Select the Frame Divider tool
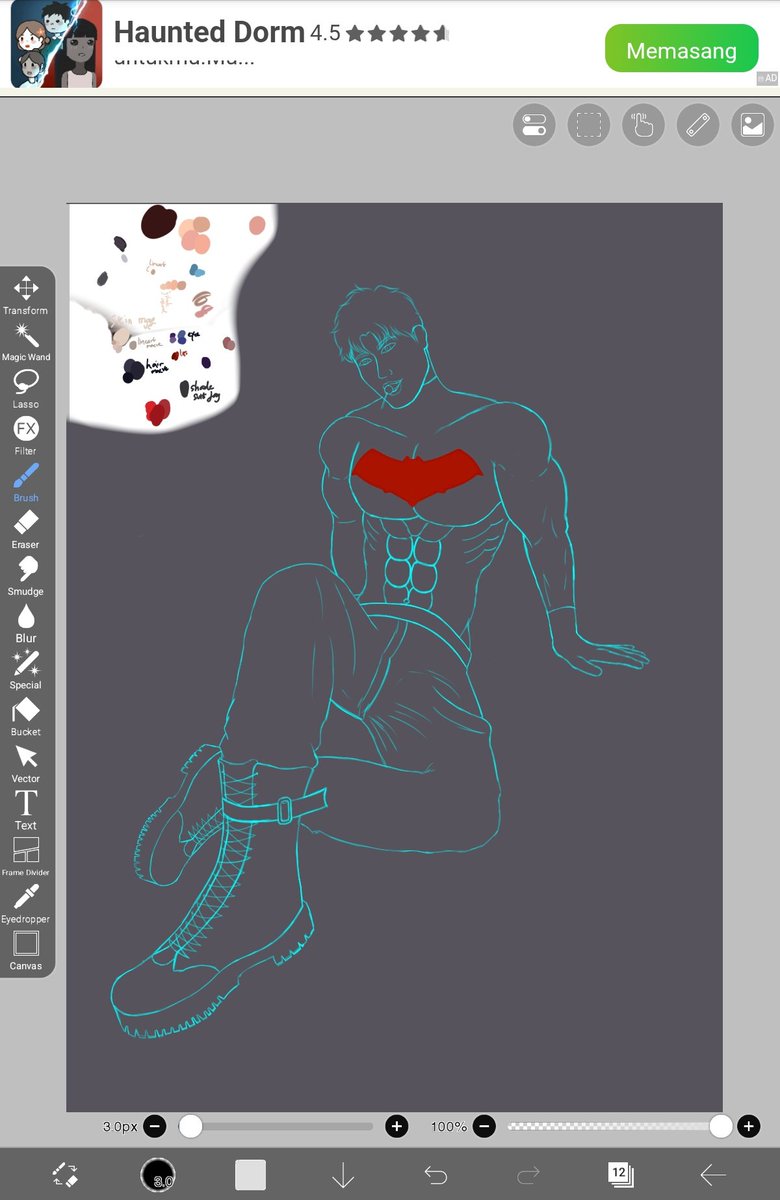 (x=26, y=858)
